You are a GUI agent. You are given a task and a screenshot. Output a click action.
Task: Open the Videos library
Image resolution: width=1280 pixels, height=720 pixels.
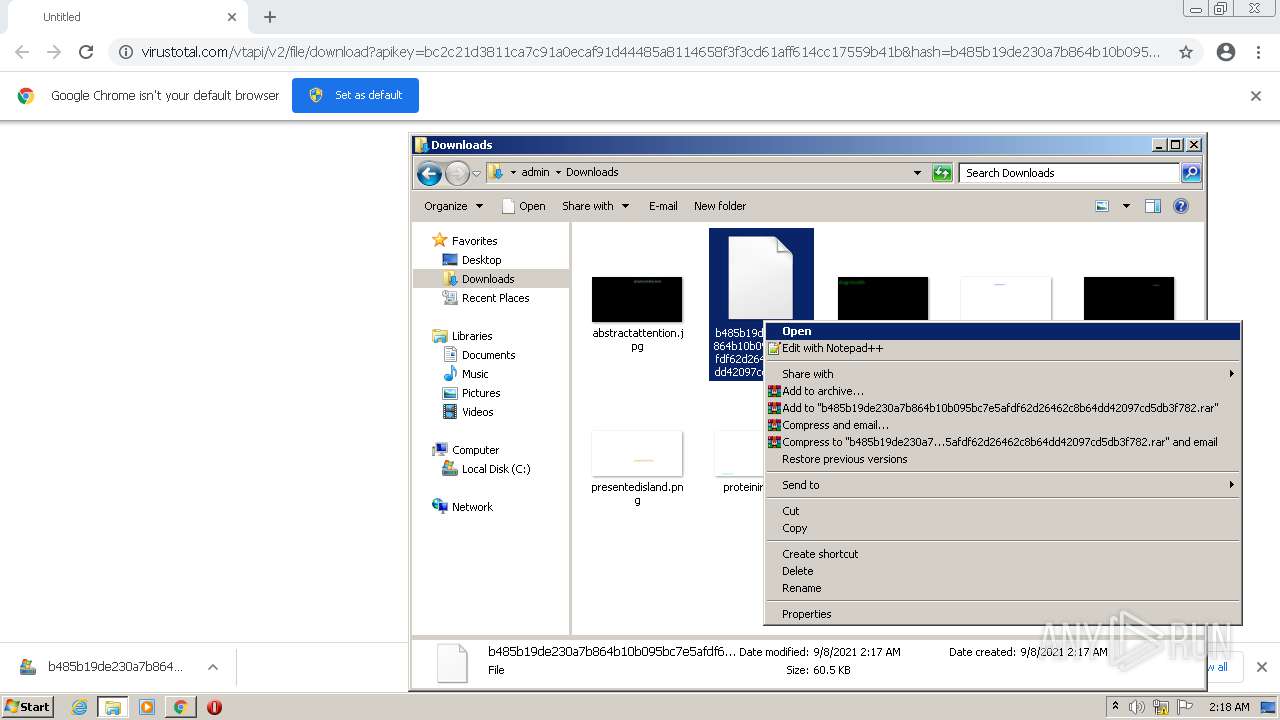pyautogui.click(x=477, y=412)
